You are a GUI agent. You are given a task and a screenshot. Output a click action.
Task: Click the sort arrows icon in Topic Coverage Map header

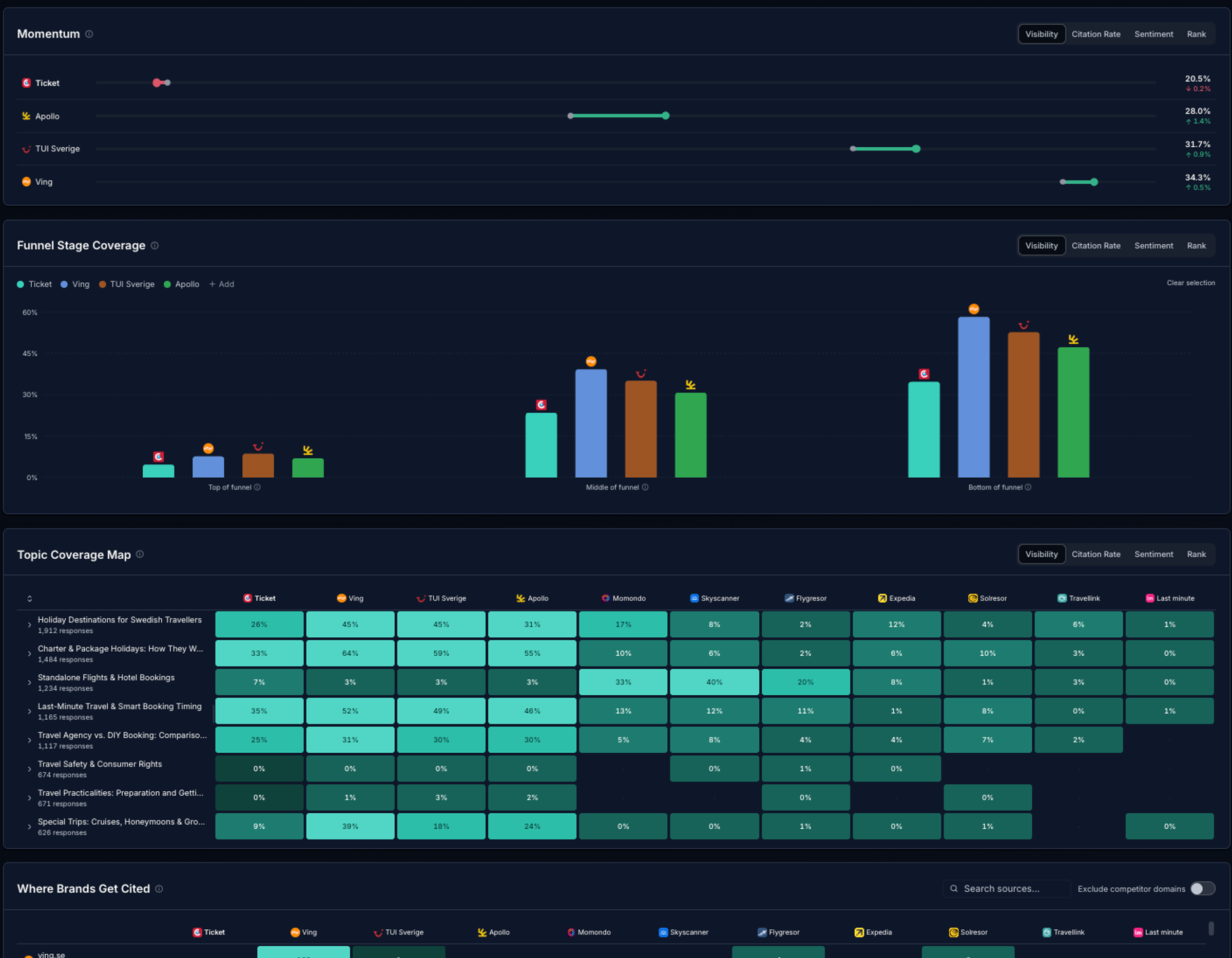pyautogui.click(x=30, y=599)
